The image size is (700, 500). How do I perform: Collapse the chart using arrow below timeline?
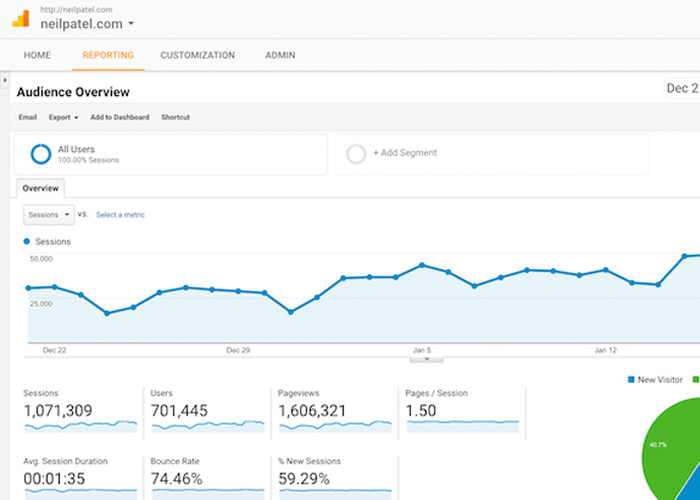click(x=440, y=360)
